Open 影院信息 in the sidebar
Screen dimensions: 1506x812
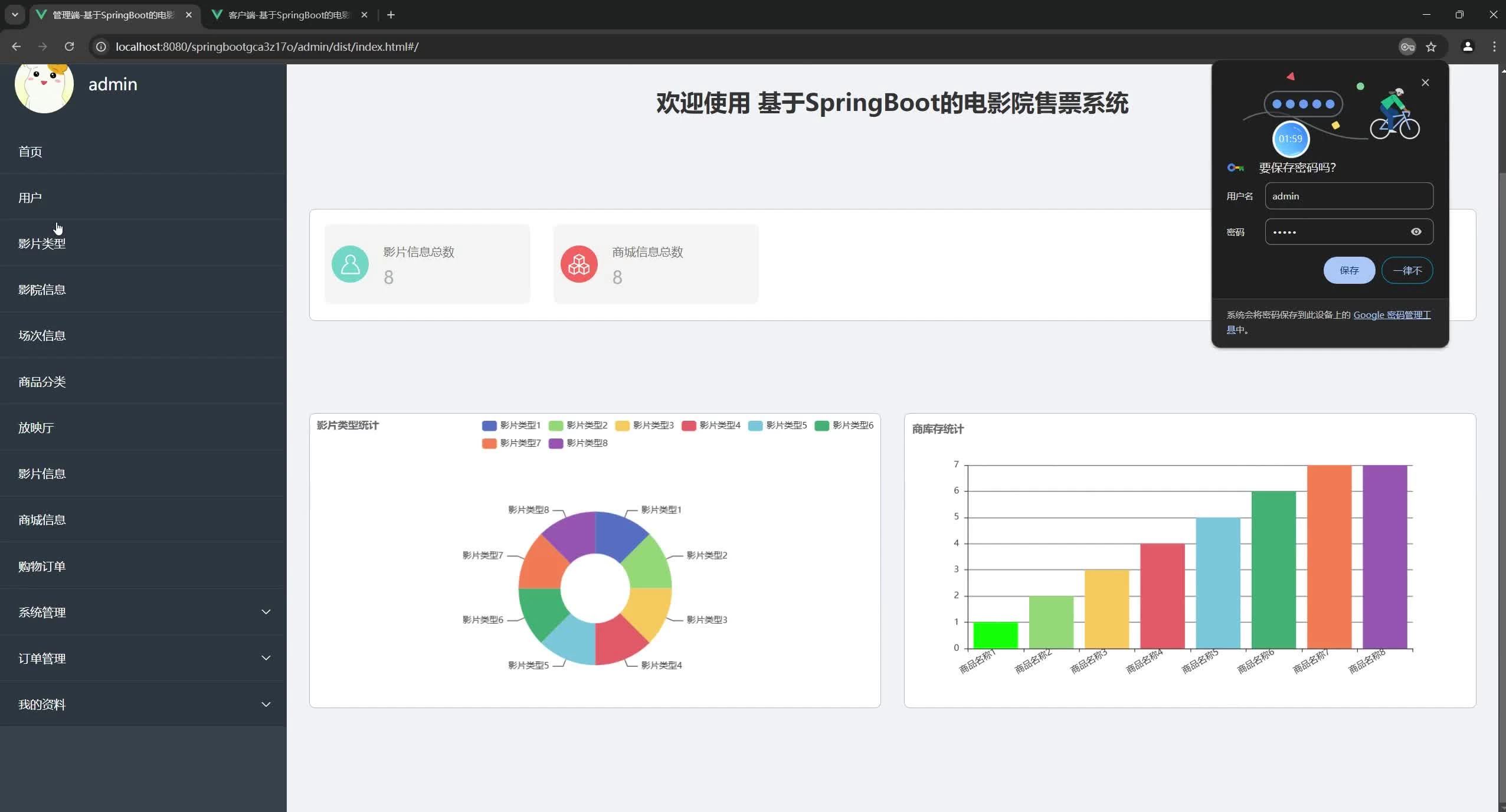point(42,290)
